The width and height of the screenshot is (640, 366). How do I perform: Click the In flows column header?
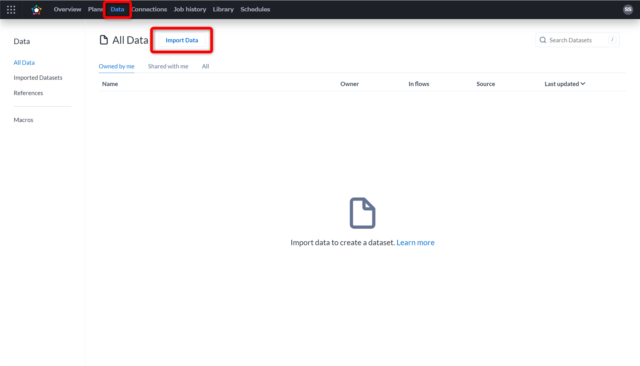point(419,84)
